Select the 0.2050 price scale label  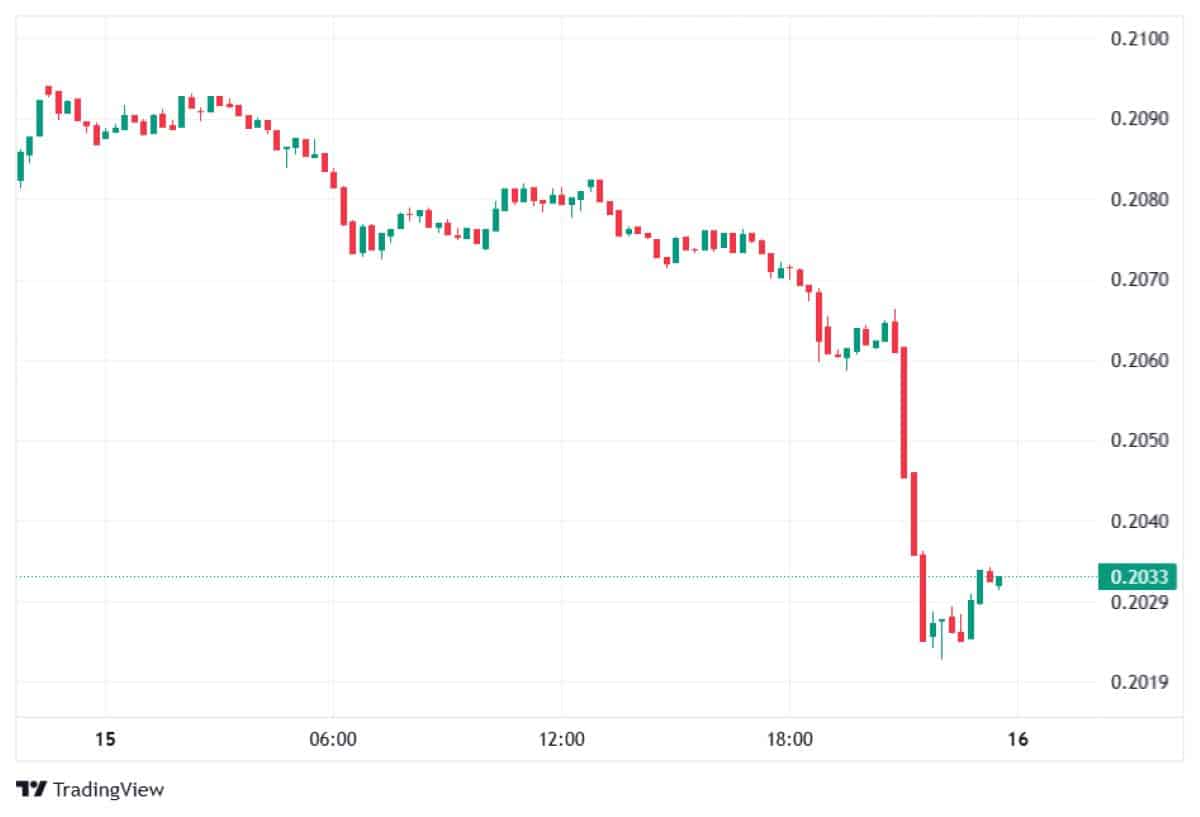pos(1139,440)
